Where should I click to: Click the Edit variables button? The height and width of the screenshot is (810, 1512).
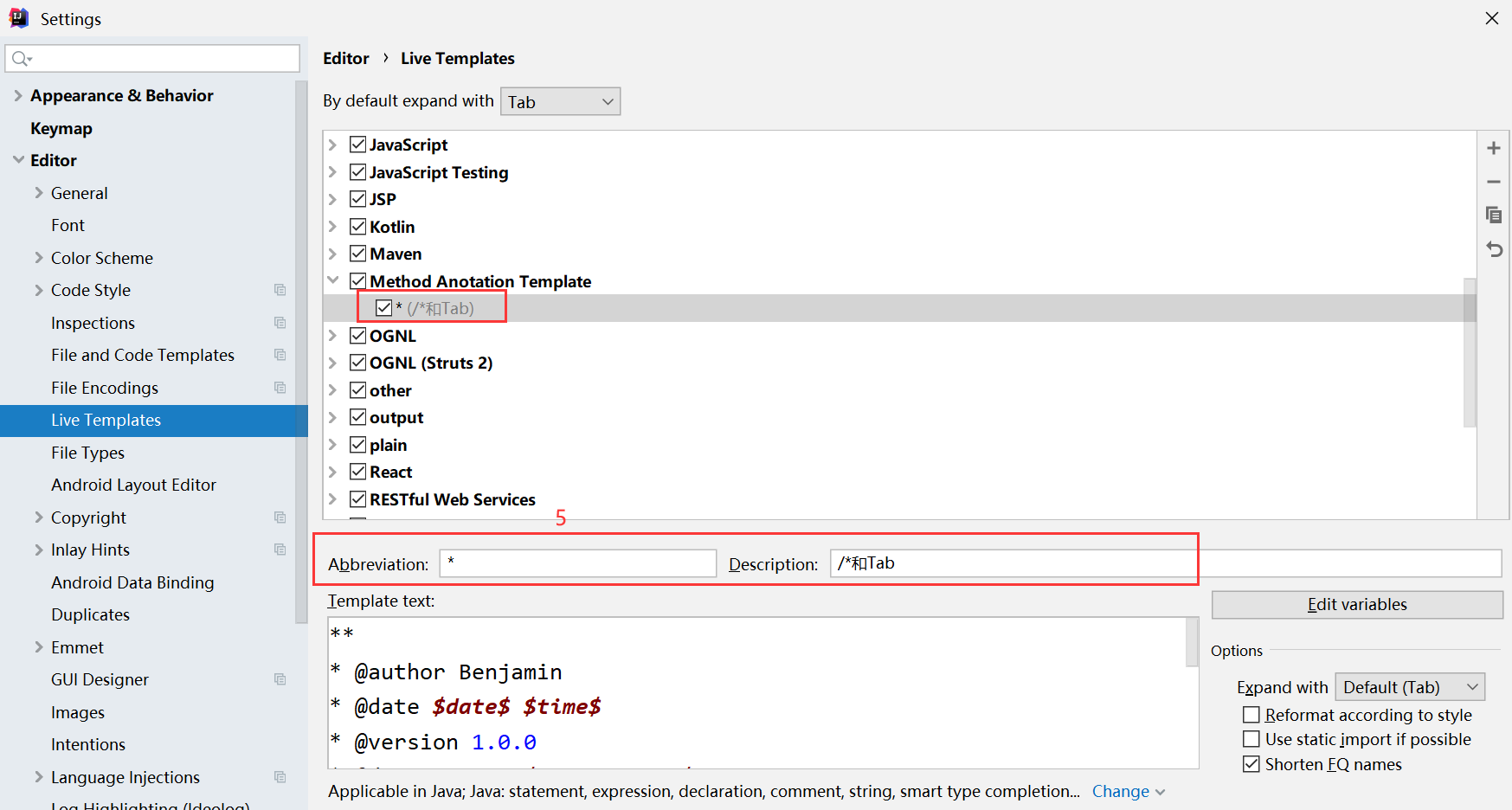(x=1357, y=604)
